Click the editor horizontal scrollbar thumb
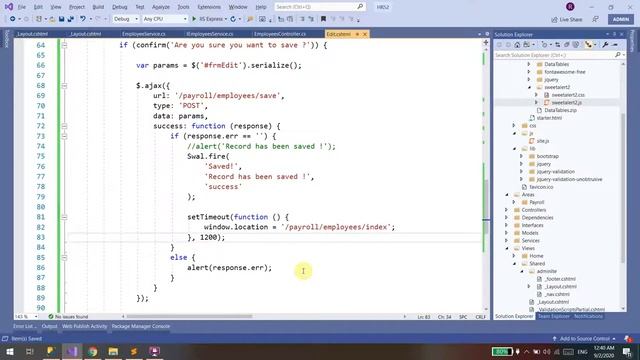This screenshot has height=360, width=640. tap(189, 316)
